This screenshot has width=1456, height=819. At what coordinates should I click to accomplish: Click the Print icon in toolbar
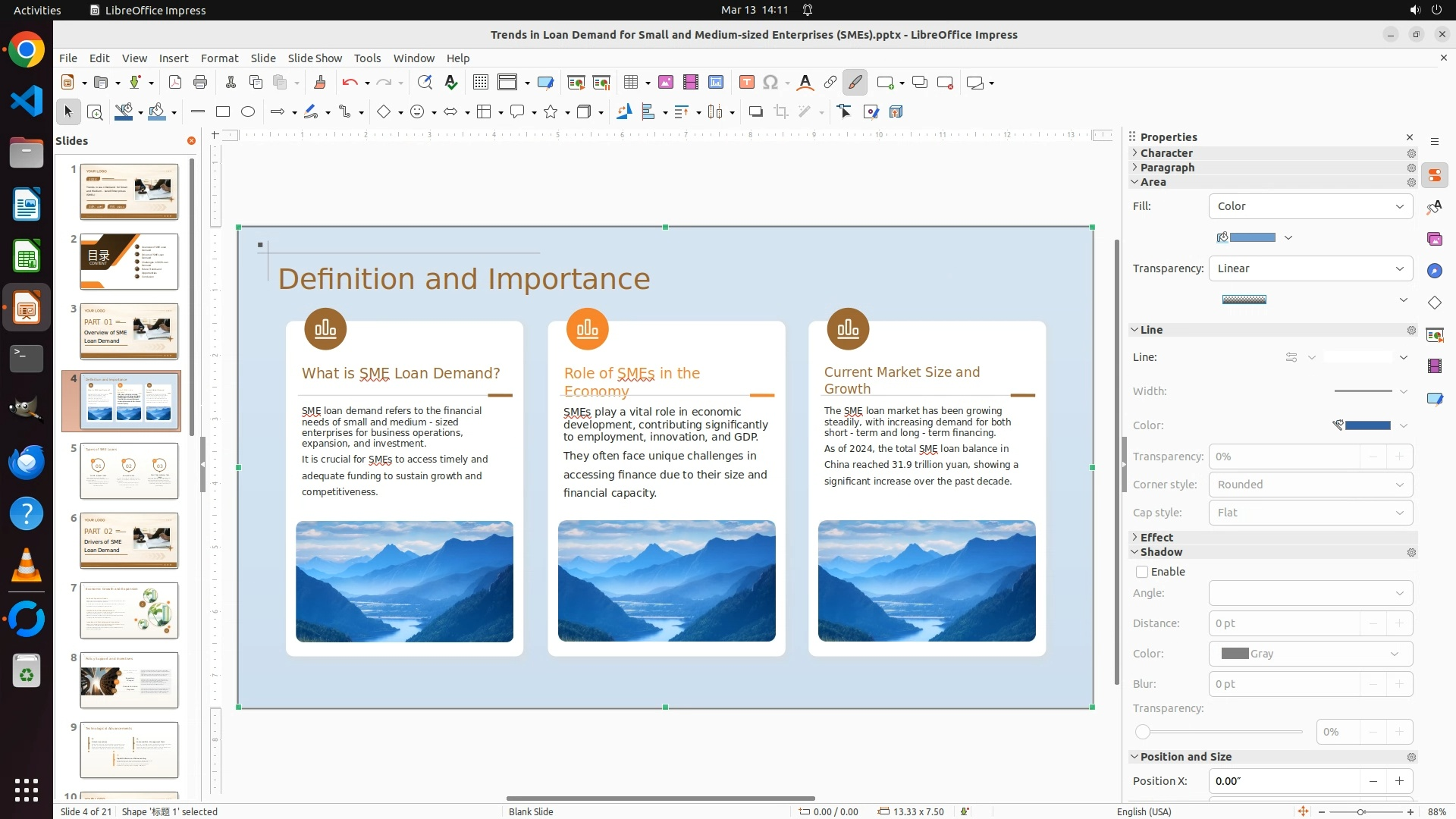(200, 83)
